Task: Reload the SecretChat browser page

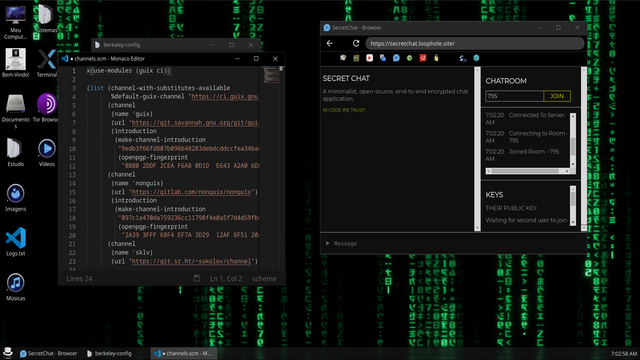Action: pyautogui.click(x=356, y=43)
